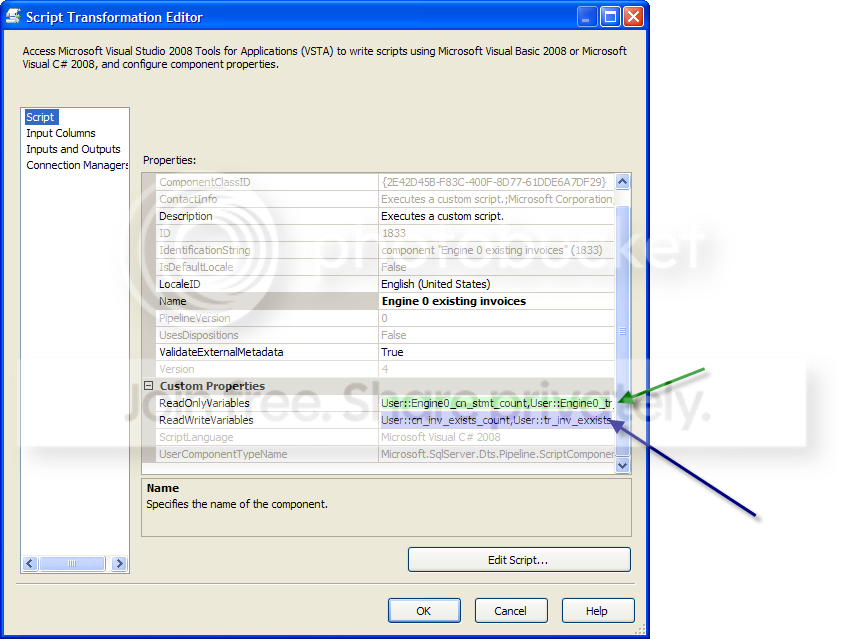Click the left pane horizontal scrollbar thumb

(72, 563)
